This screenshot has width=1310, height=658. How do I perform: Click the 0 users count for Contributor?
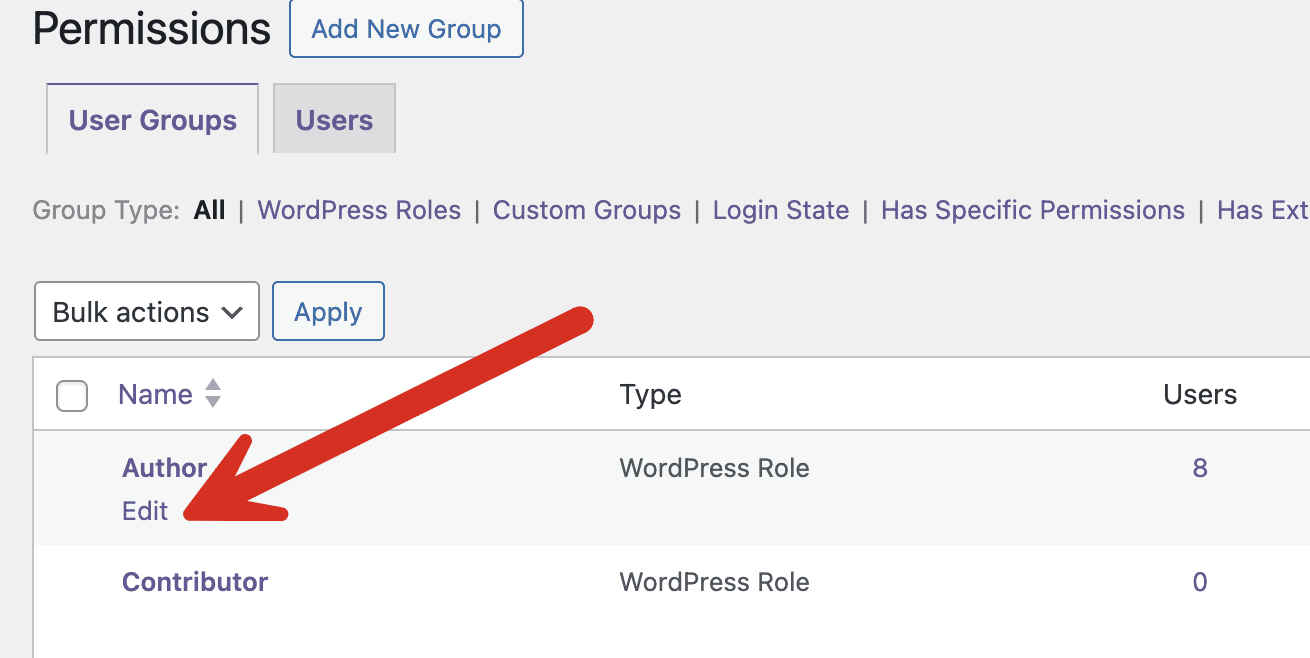pyautogui.click(x=1200, y=582)
